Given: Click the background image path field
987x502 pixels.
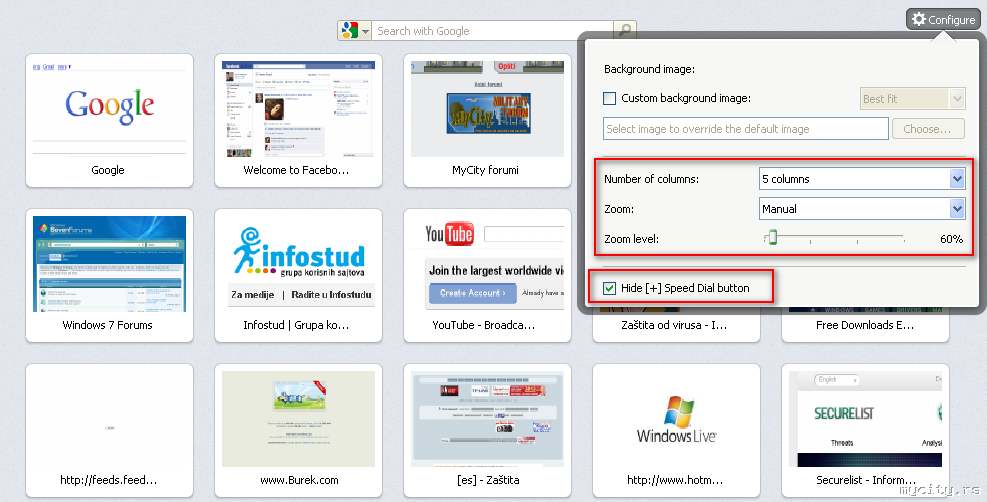Looking at the screenshot, I should pos(745,129).
